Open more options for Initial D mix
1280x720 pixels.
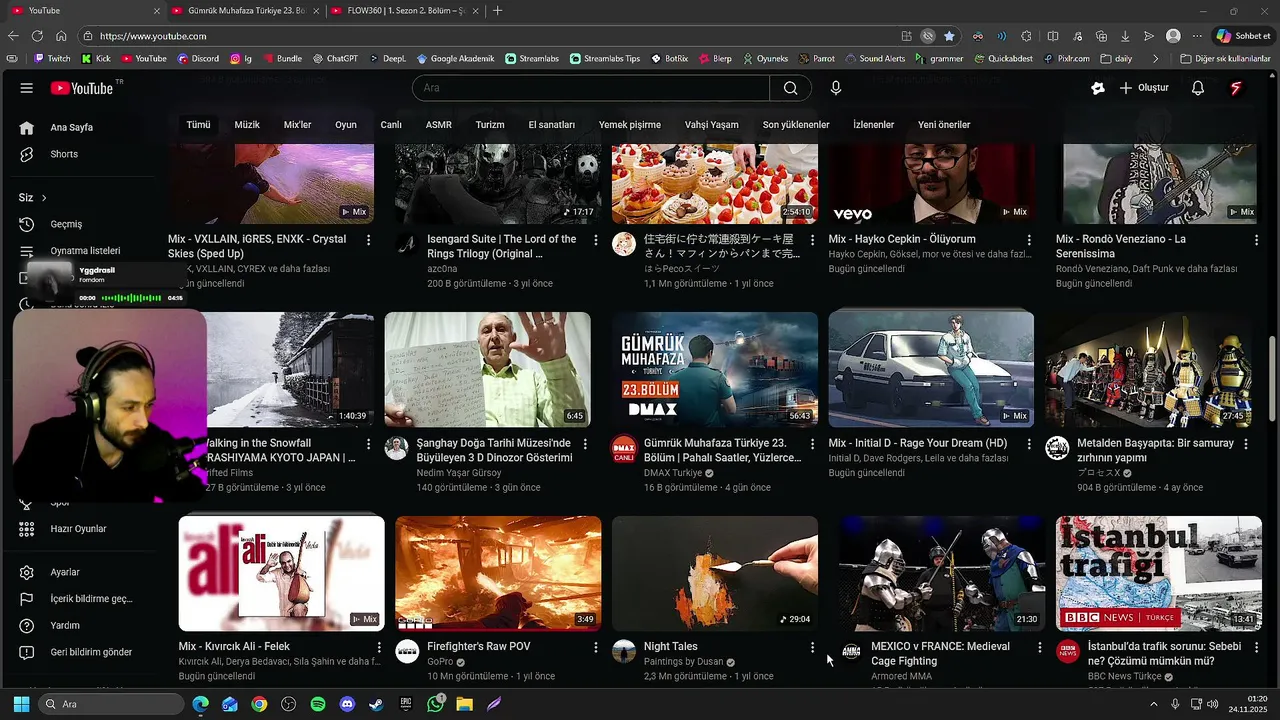tap(1029, 444)
